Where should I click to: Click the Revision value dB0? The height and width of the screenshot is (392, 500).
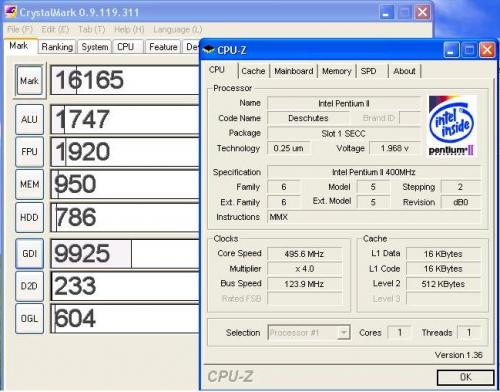[x=461, y=202]
